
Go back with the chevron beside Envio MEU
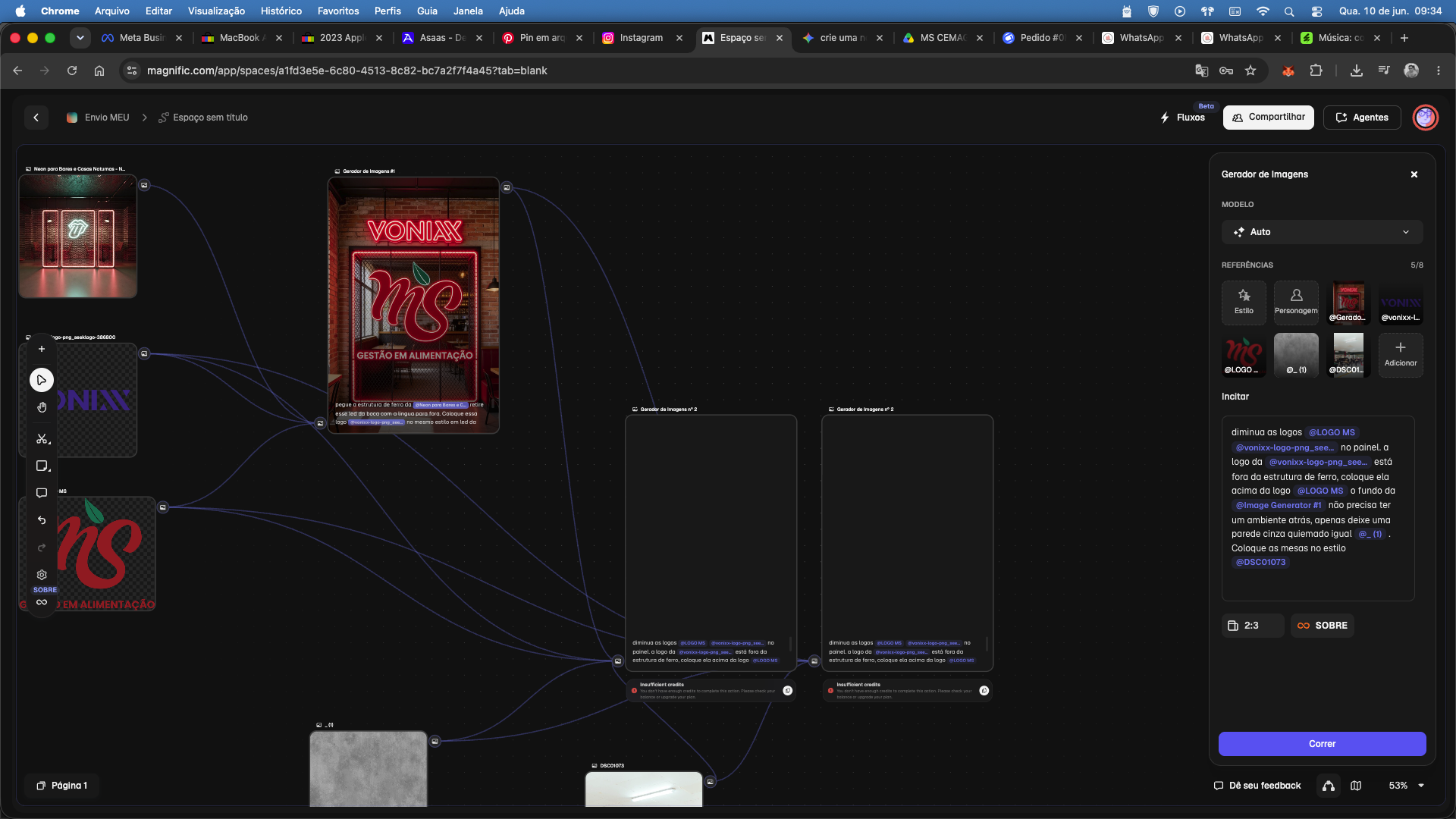36,118
